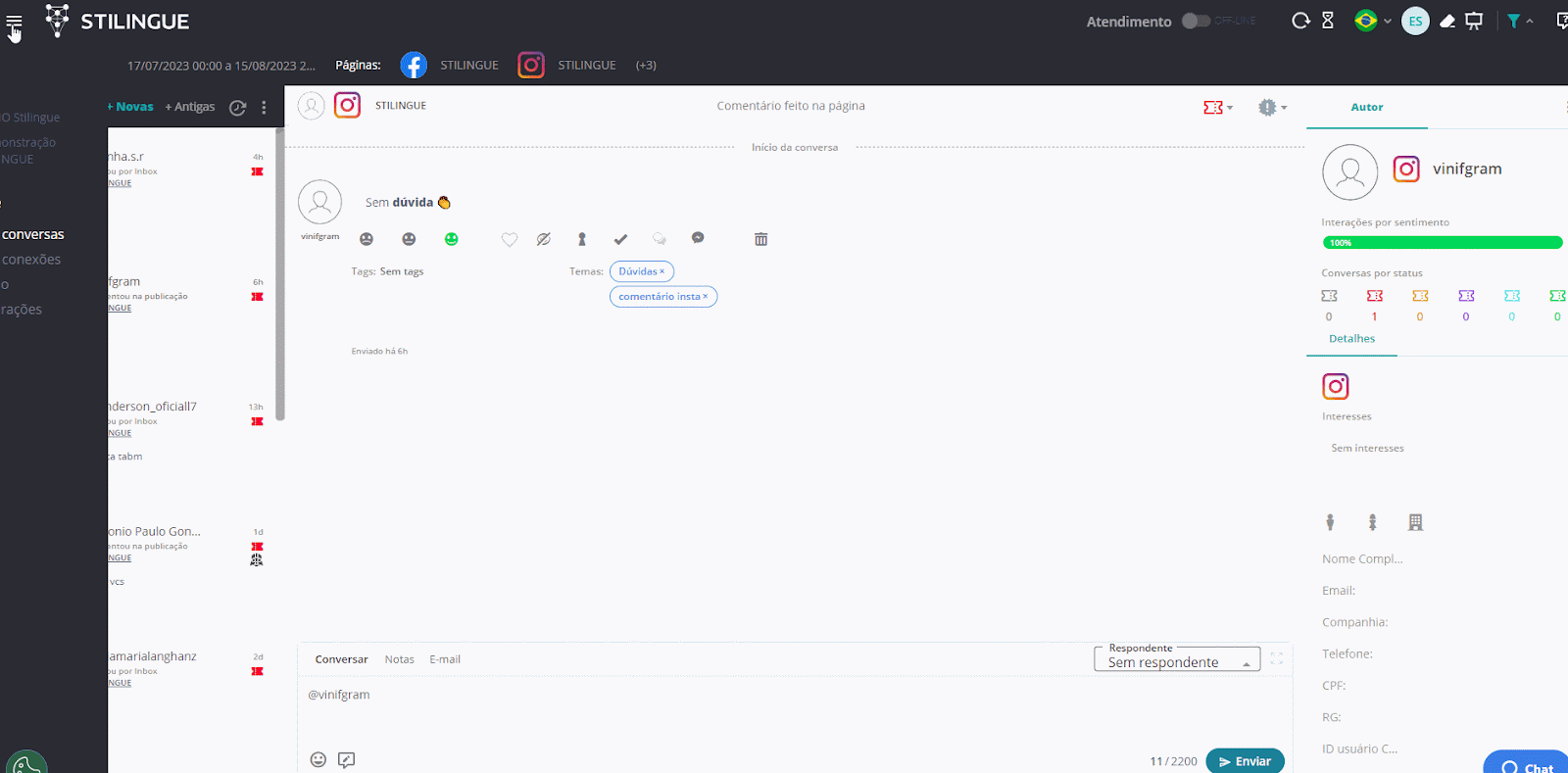This screenshot has width=1568, height=773.
Task: Select the company building icon in author details
Action: pyautogui.click(x=1415, y=522)
